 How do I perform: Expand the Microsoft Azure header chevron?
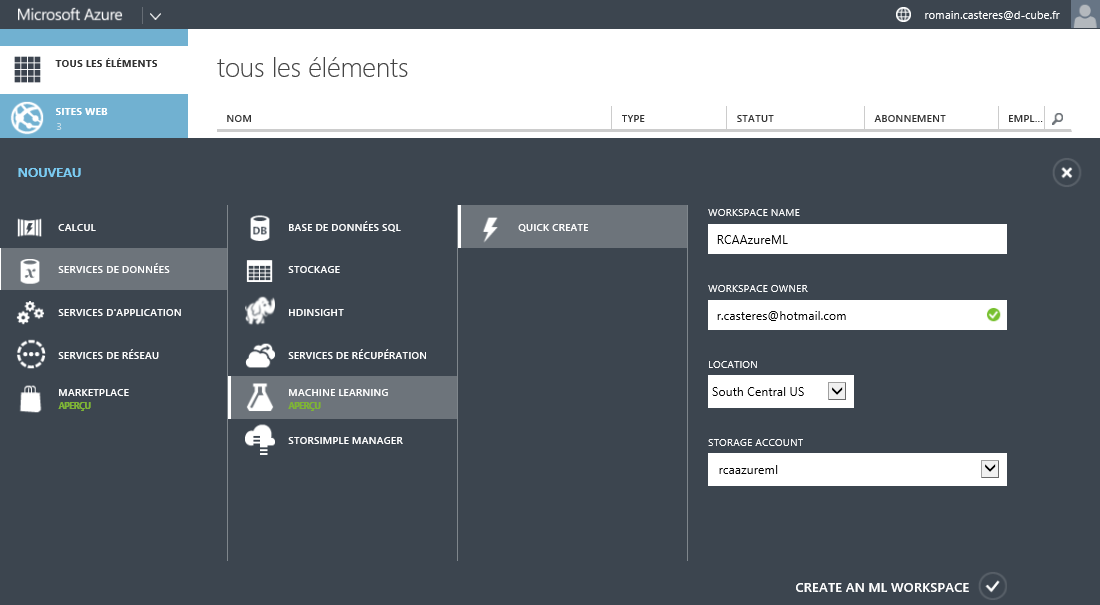156,15
